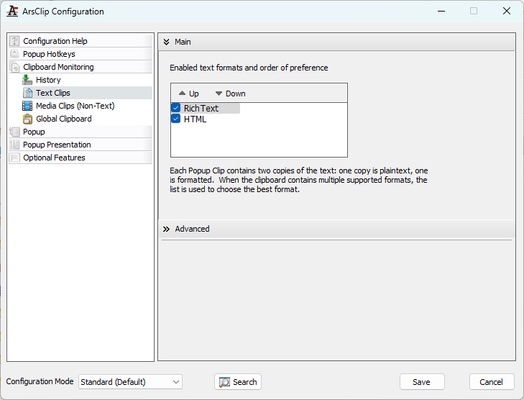Click the Configuration Help icon
The width and height of the screenshot is (524, 400).
[14, 41]
